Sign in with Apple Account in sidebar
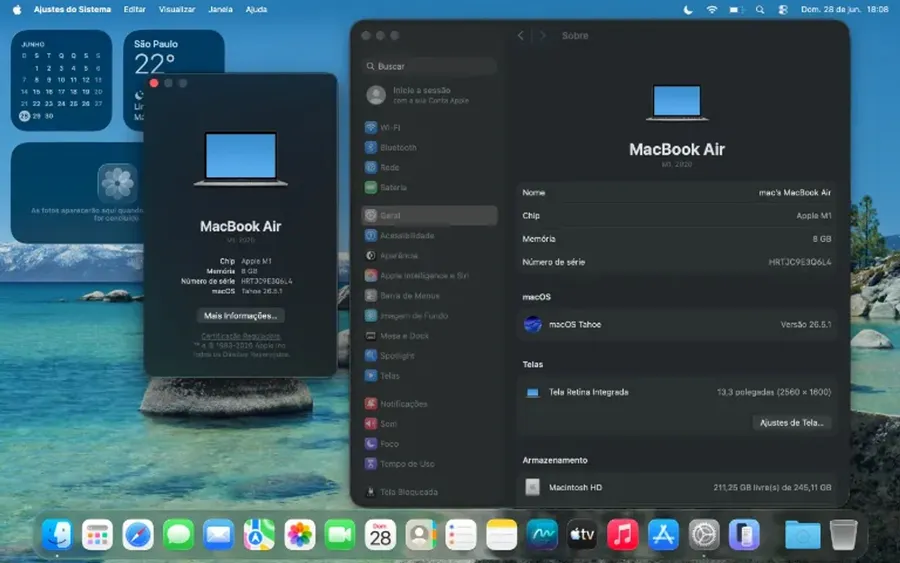The width and height of the screenshot is (900, 563). pos(429,95)
